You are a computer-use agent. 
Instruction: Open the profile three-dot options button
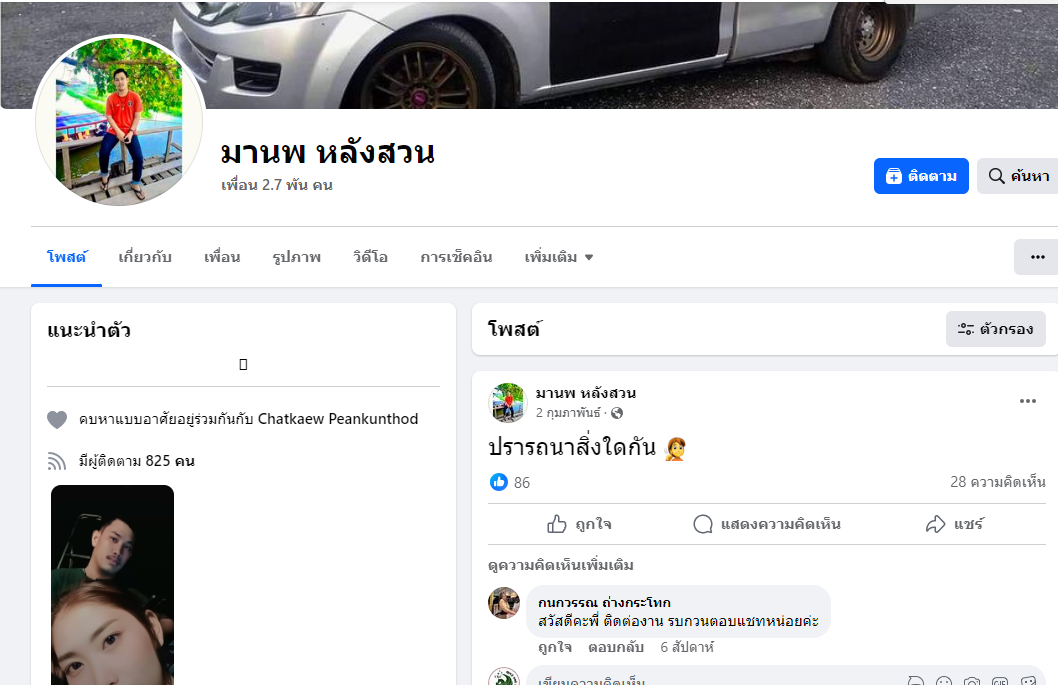click(1037, 257)
